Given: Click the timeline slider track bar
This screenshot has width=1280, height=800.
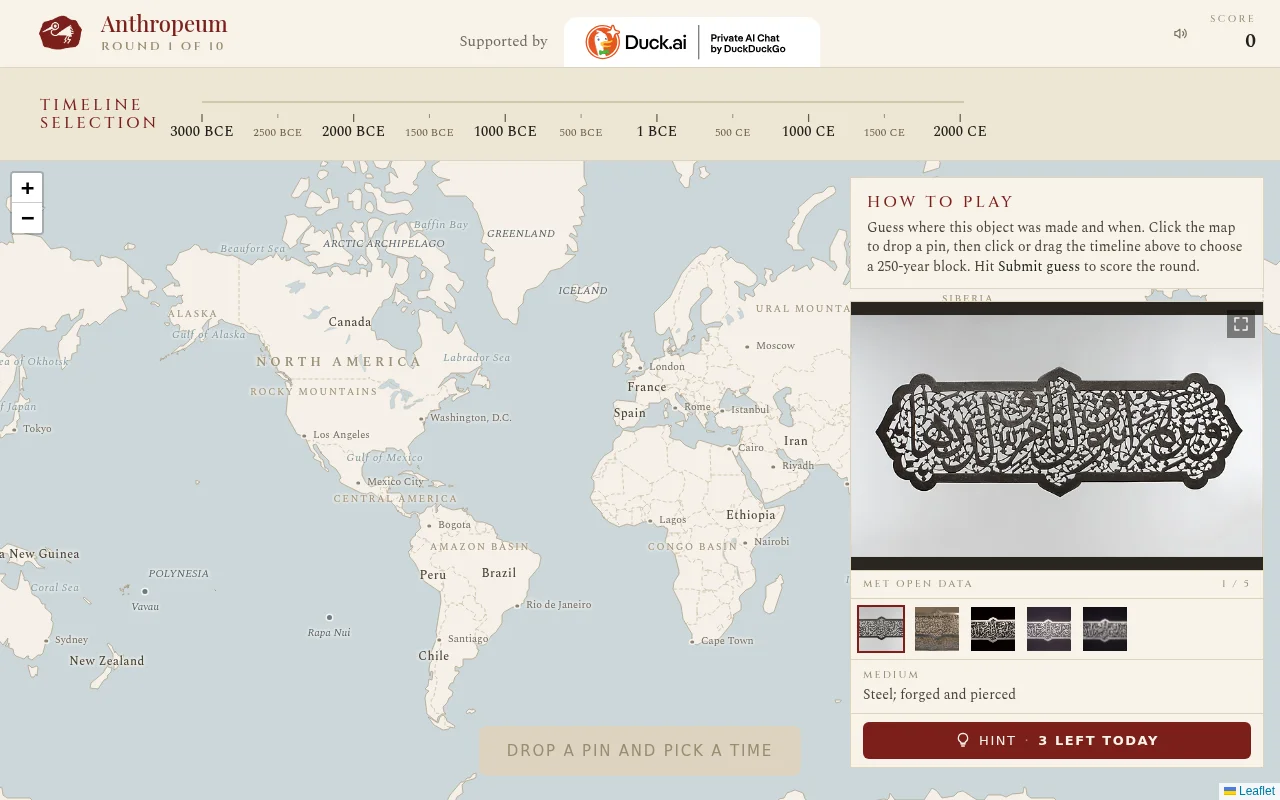Looking at the screenshot, I should point(582,102).
